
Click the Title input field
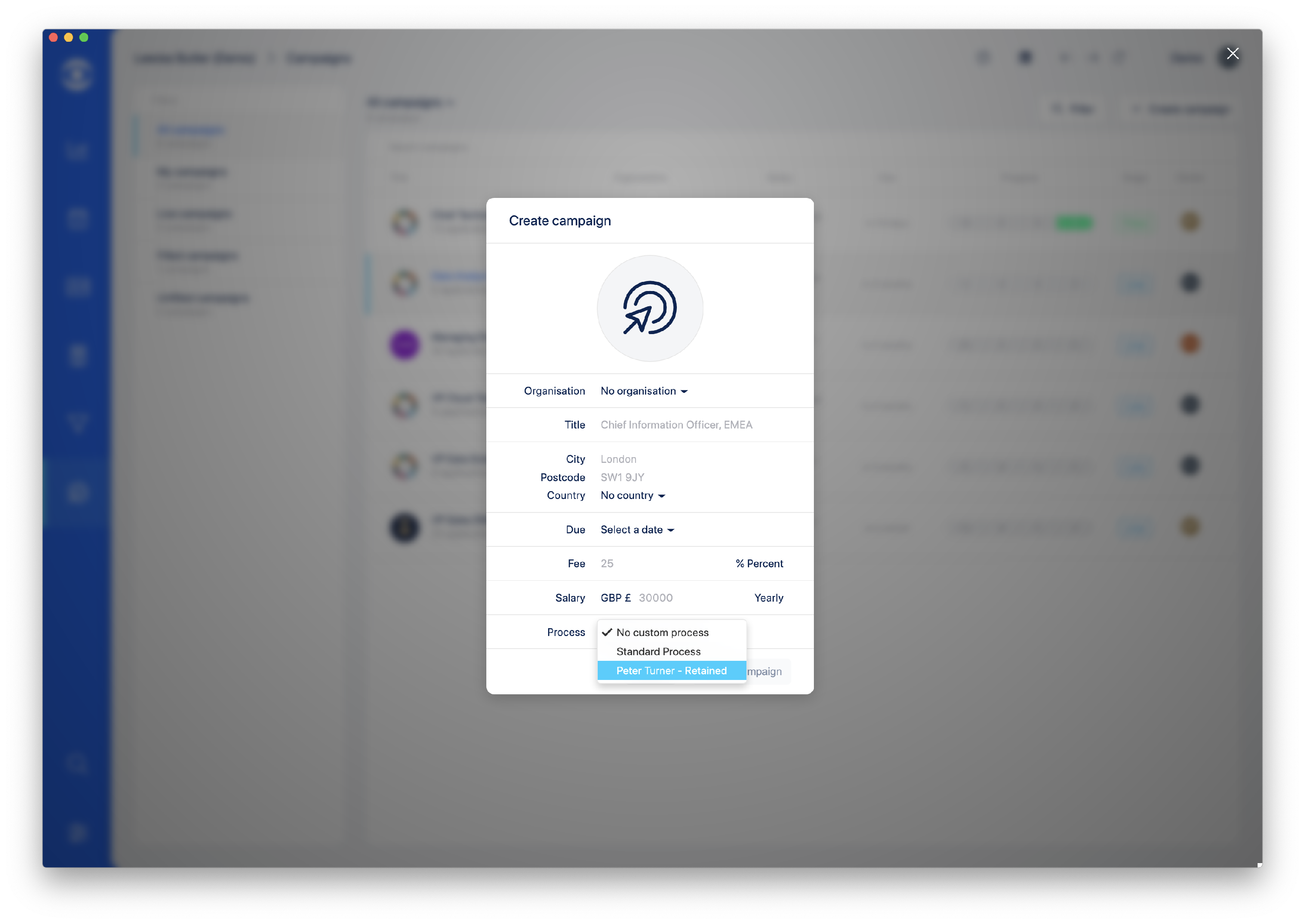click(x=693, y=425)
